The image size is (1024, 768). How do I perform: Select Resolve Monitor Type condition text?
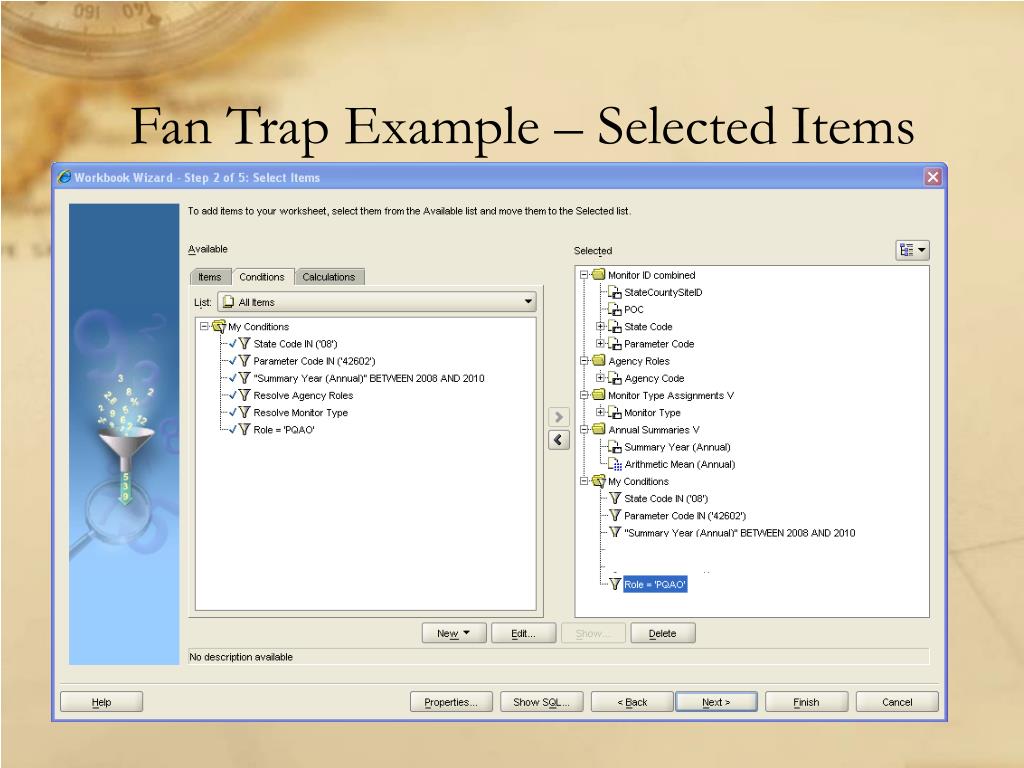tap(300, 412)
